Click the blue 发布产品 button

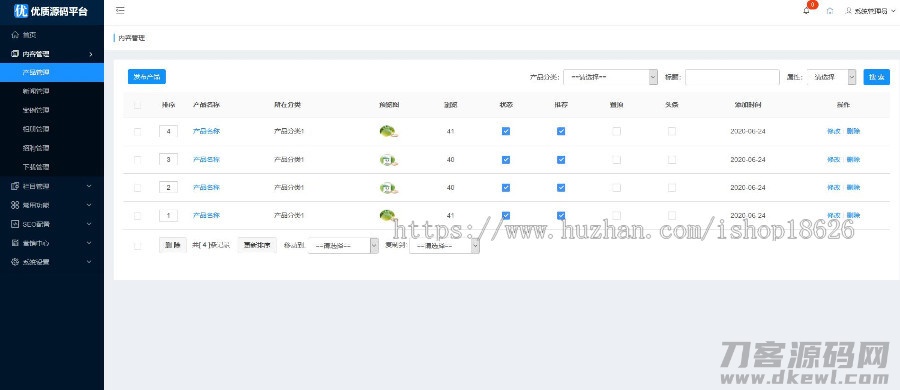pyautogui.click(x=147, y=76)
